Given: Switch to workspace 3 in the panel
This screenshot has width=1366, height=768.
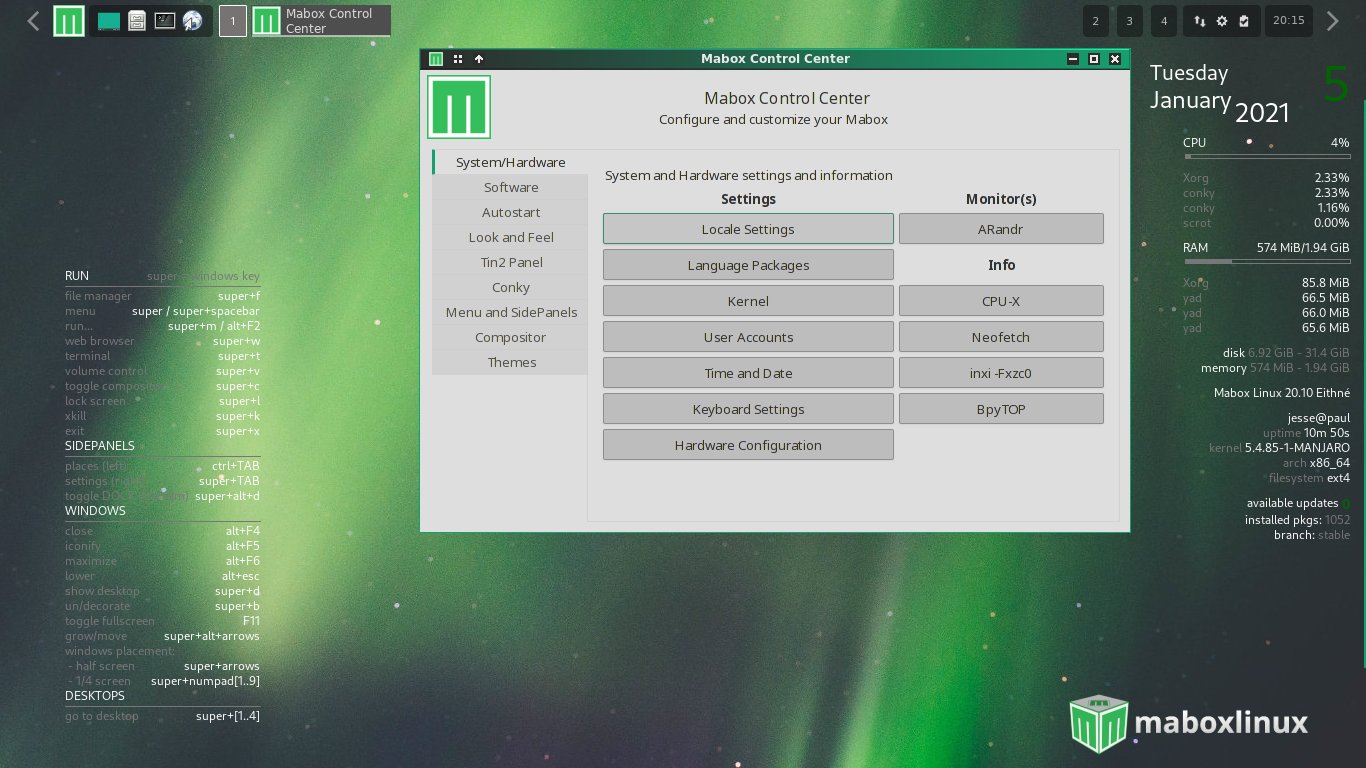Looking at the screenshot, I should click(1129, 21).
